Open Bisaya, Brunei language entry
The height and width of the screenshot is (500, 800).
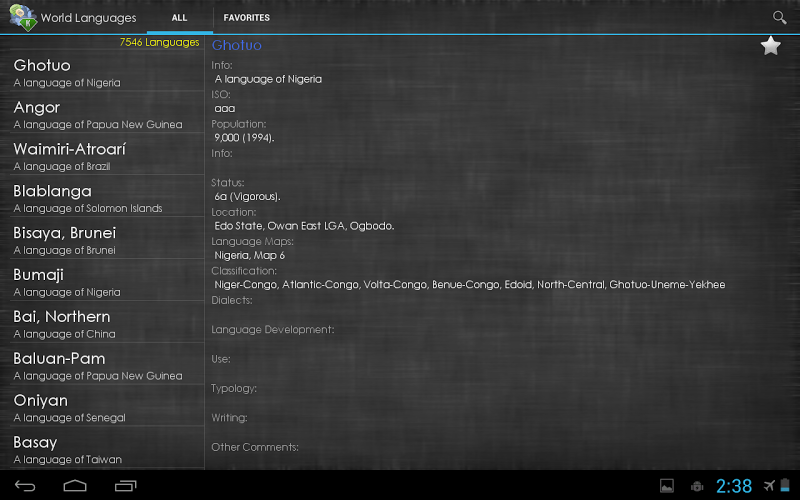click(107, 240)
